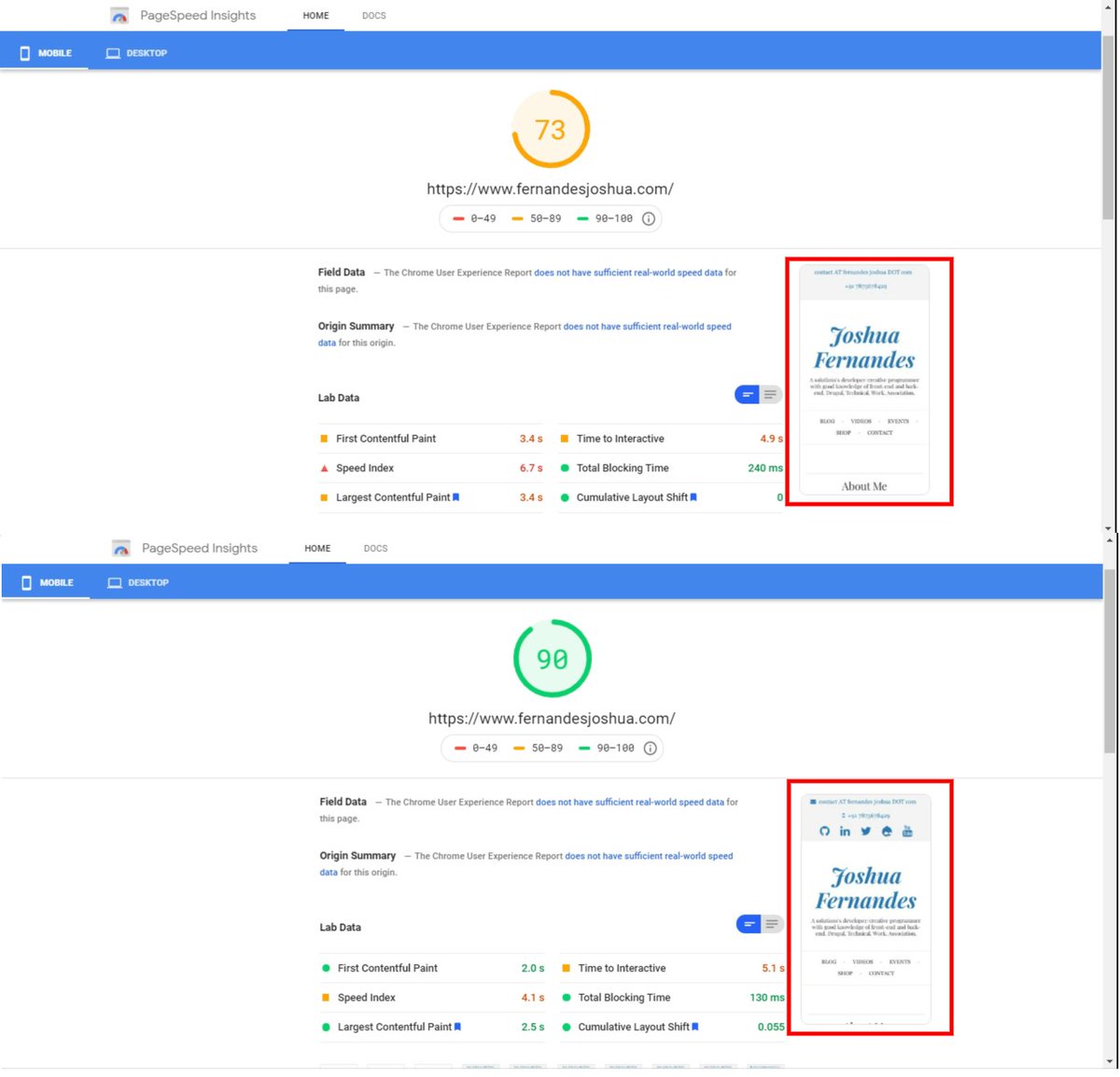Click Speed Index value 4.1 s
This screenshot has height=1077, width=1120.
click(533, 998)
